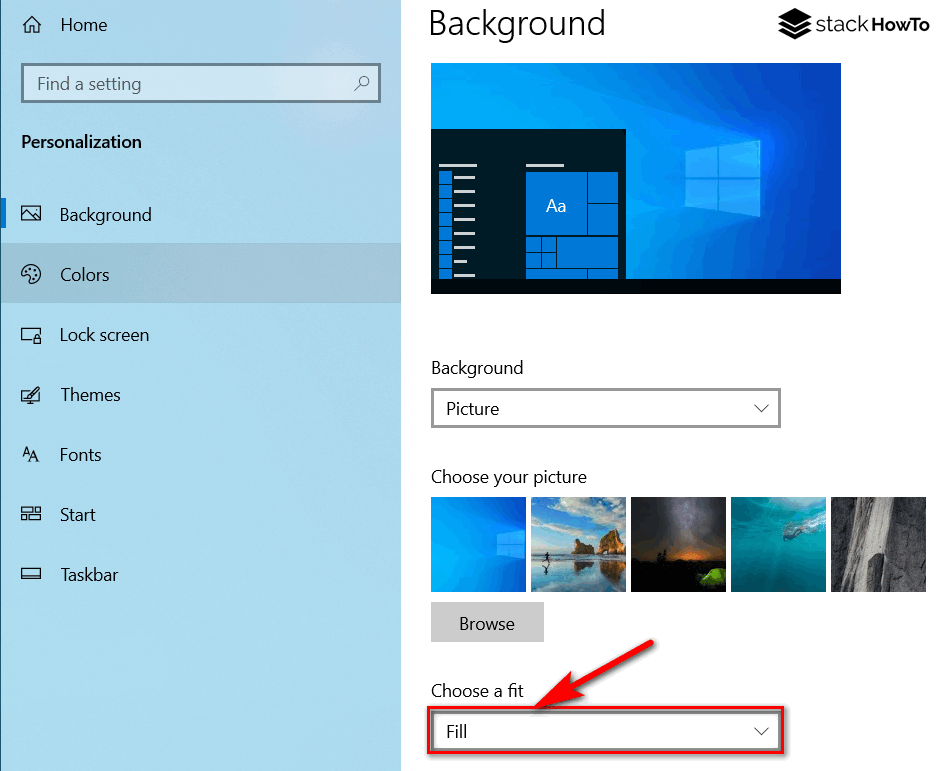Open Lock screen settings icon

(33, 334)
